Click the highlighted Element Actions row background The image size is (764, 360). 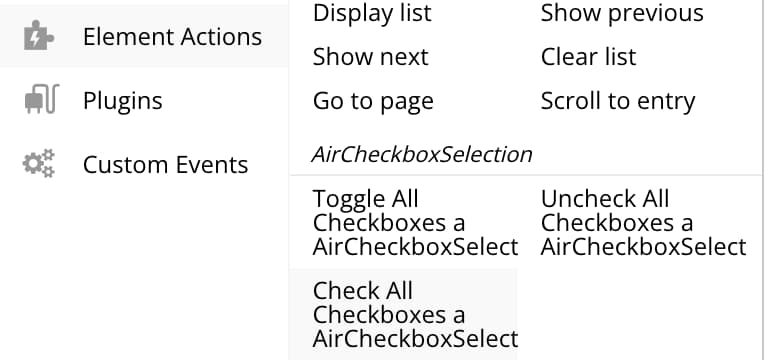144,36
